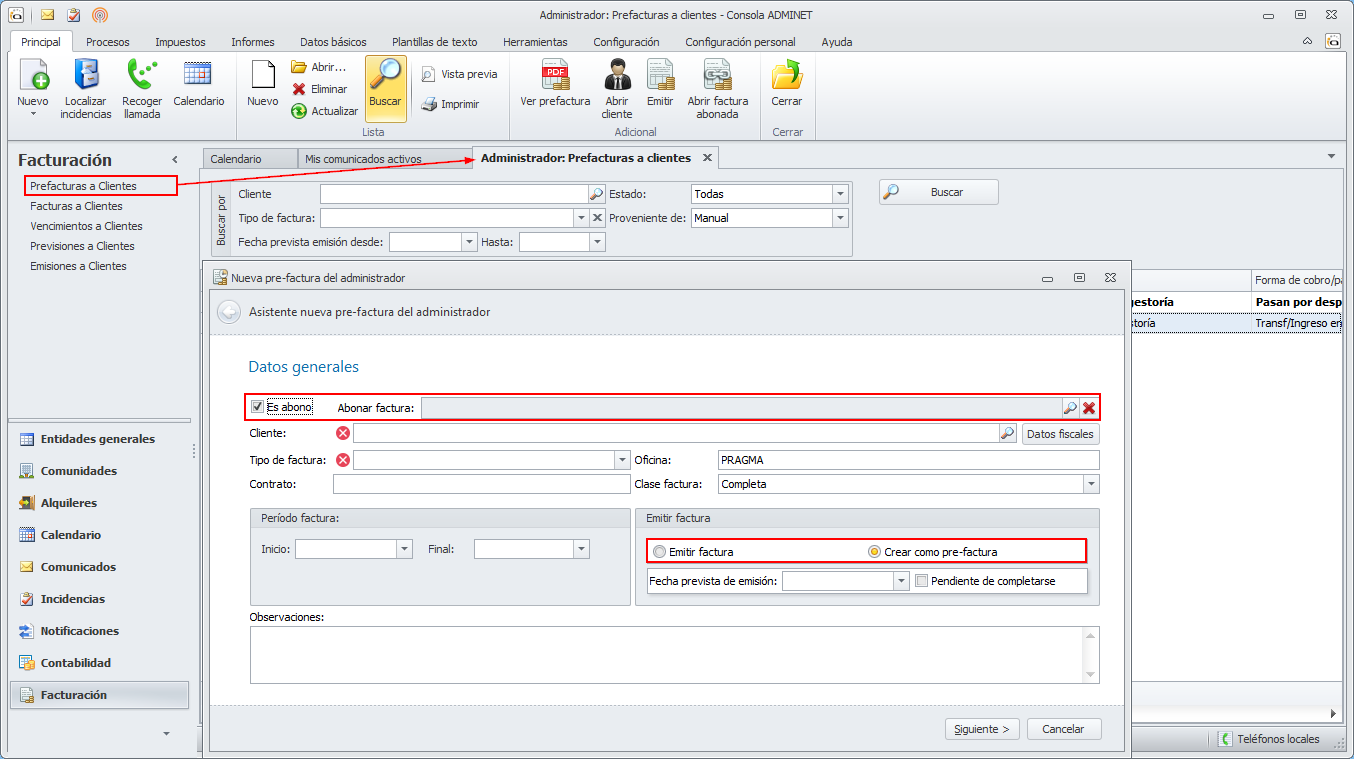Screen dimensions: 1354x759
Task: Click Abrir folder icon in Lista group
Action: pyautogui.click(x=298, y=67)
